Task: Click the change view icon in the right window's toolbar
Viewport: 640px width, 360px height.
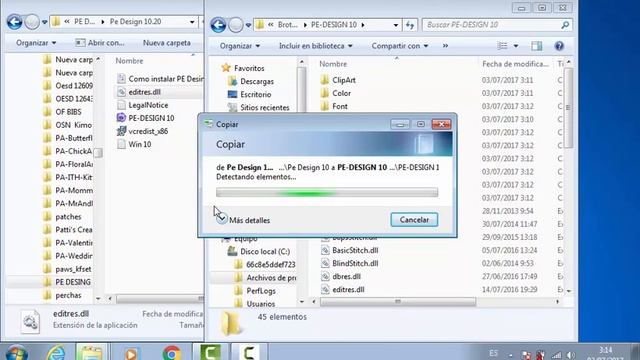Action: tap(502, 46)
